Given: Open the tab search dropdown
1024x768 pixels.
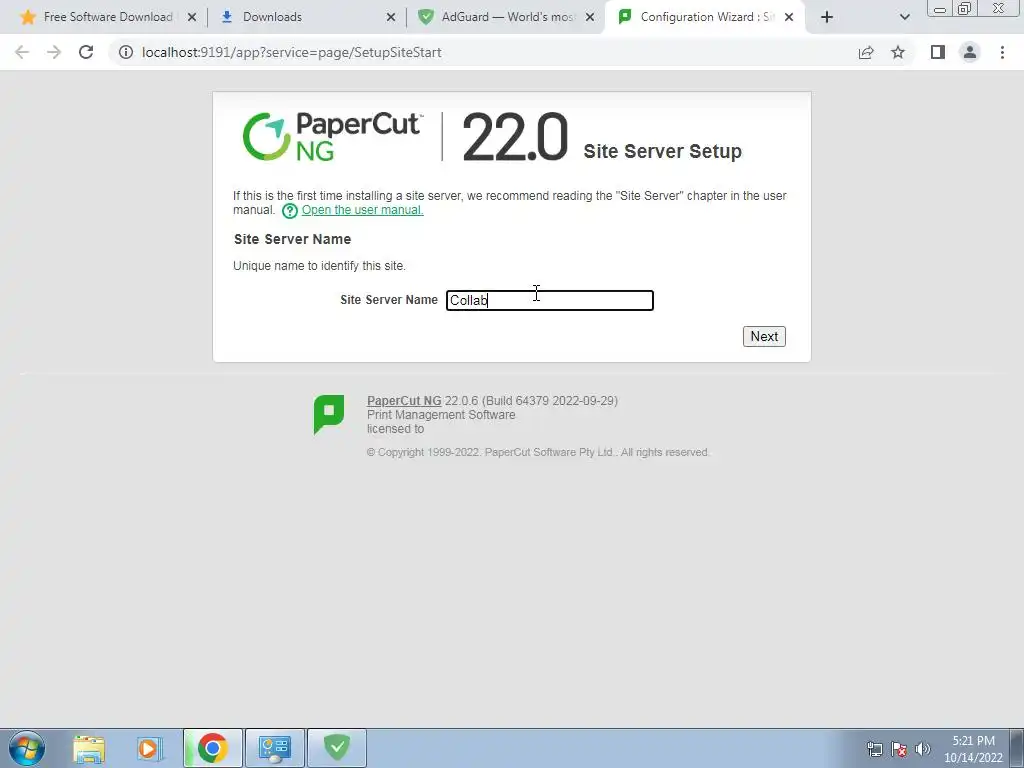Looking at the screenshot, I should tap(904, 18).
